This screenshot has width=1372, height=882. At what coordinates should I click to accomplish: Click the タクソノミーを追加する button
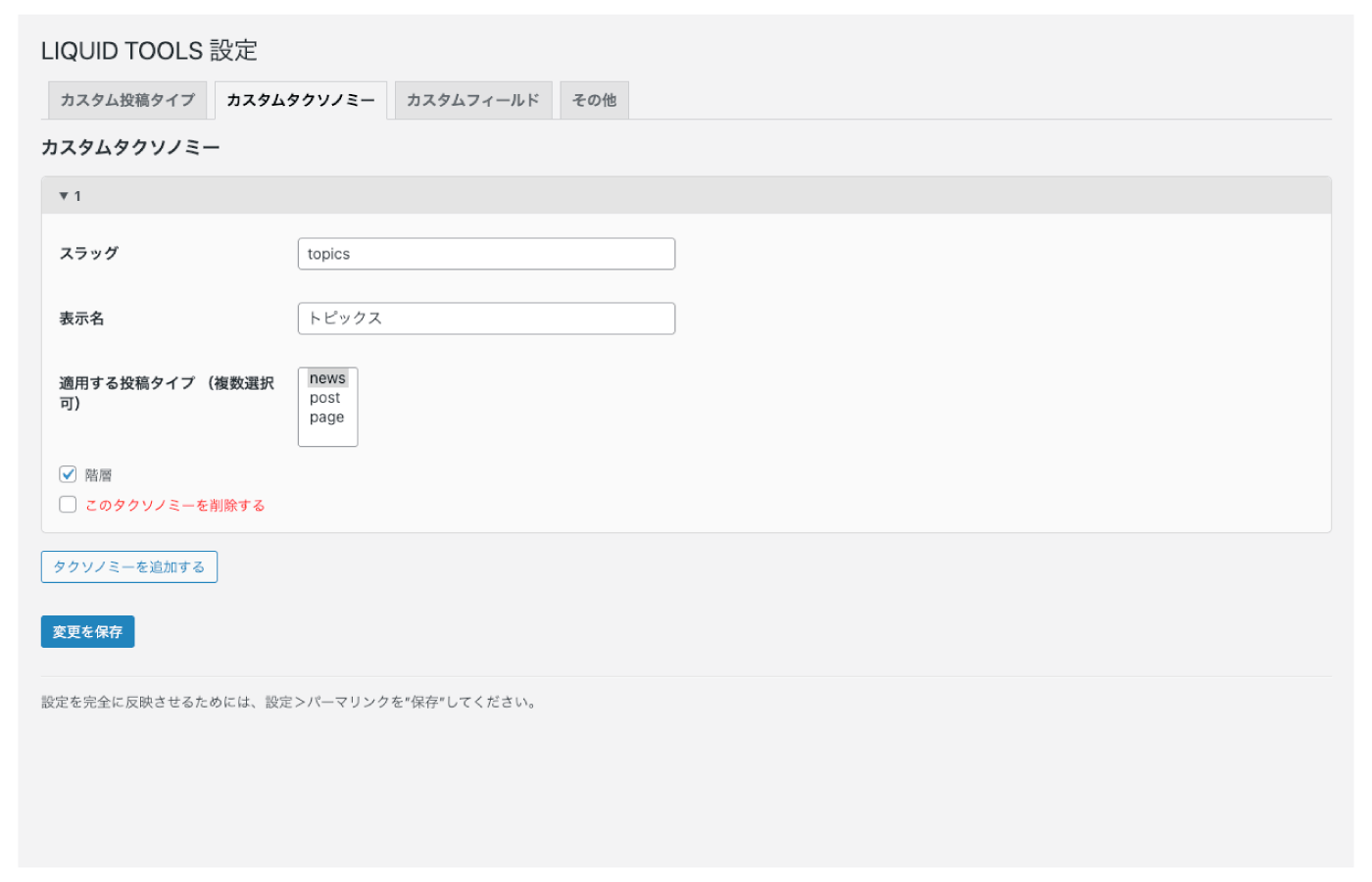[x=128, y=567]
